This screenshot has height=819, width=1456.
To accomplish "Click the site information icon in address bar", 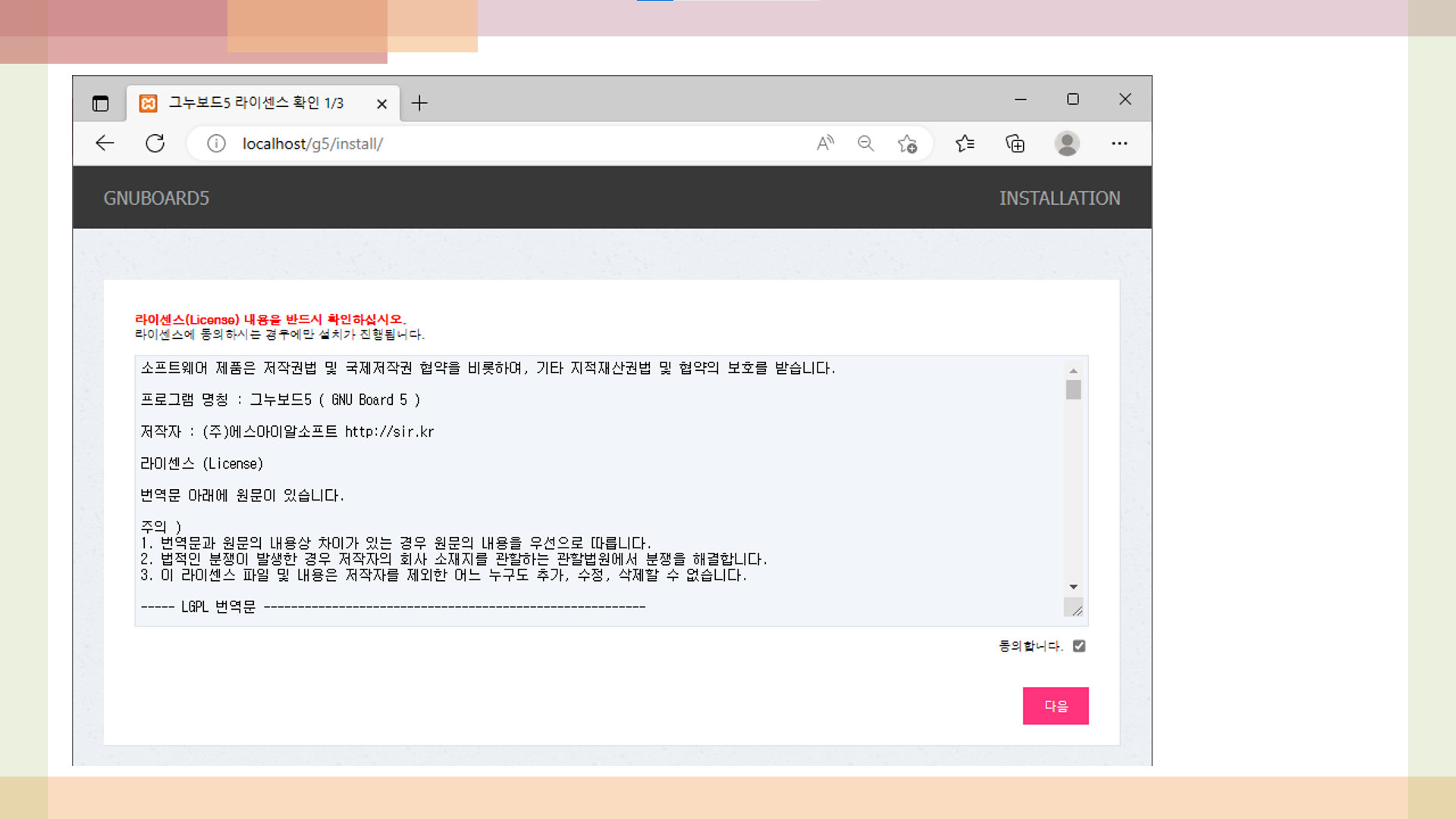I will [x=216, y=143].
